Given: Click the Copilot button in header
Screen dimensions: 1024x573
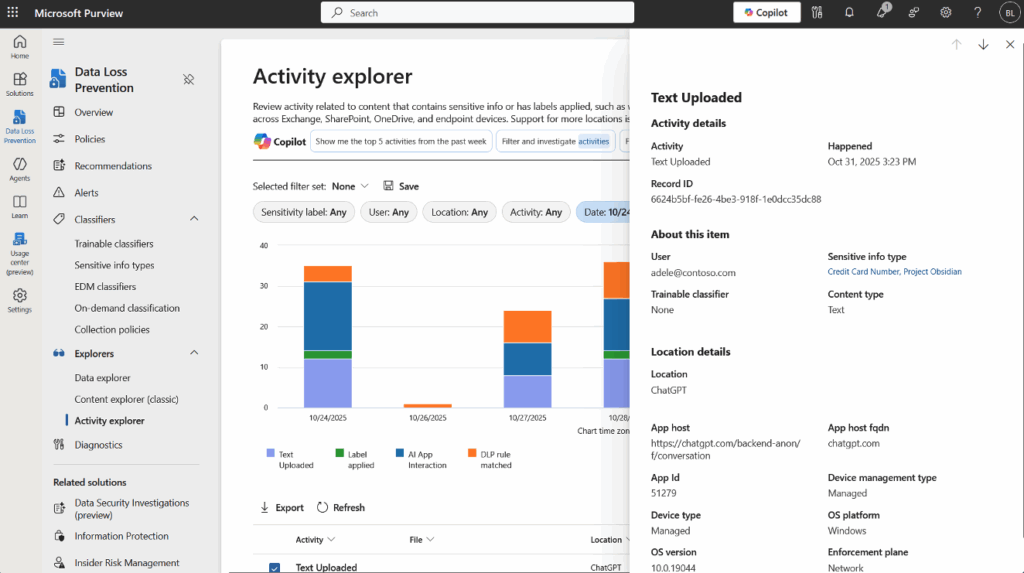Looking at the screenshot, I should [766, 13].
